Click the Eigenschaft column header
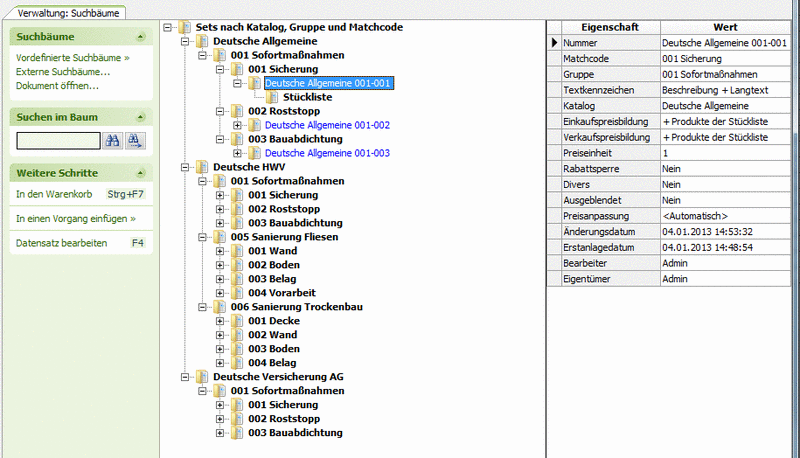This screenshot has width=800, height=458. tap(610, 28)
